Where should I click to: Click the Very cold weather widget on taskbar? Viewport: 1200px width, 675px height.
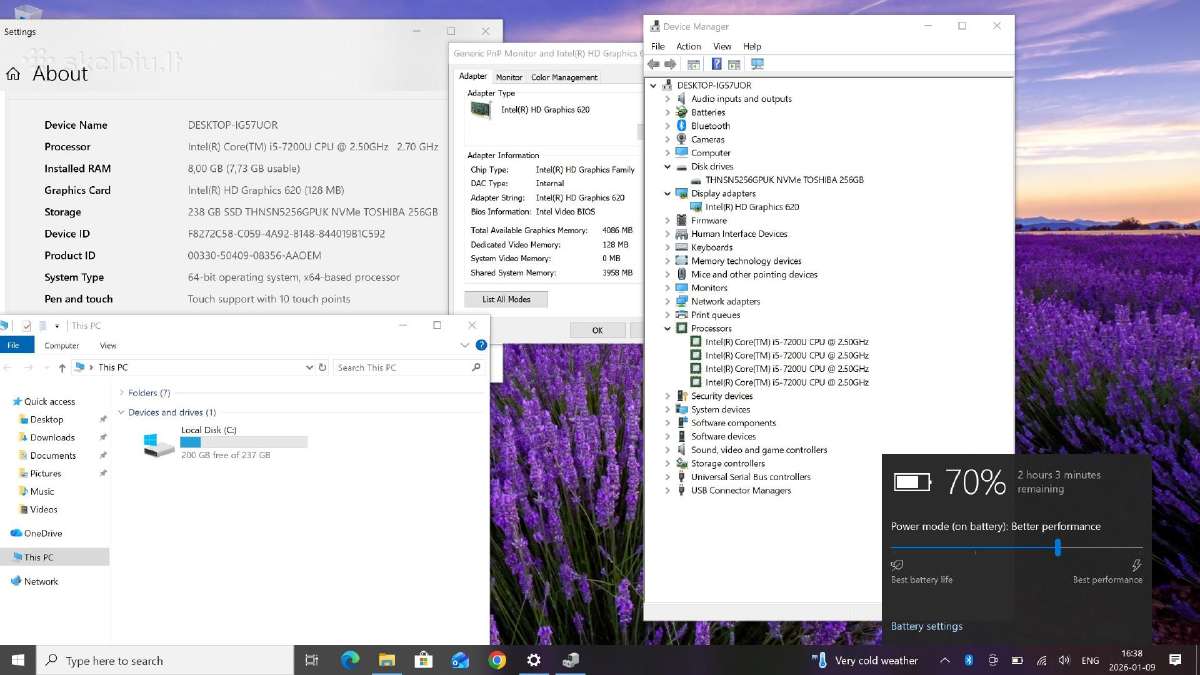(x=865, y=660)
